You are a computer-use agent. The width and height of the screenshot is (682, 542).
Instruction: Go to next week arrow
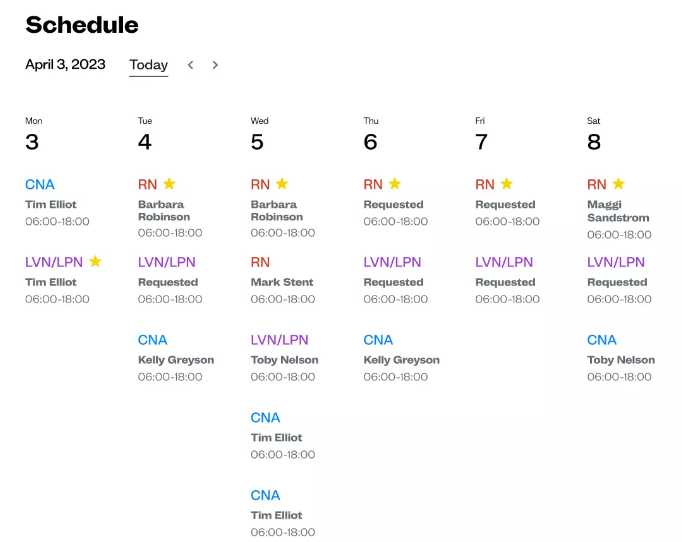tap(215, 65)
